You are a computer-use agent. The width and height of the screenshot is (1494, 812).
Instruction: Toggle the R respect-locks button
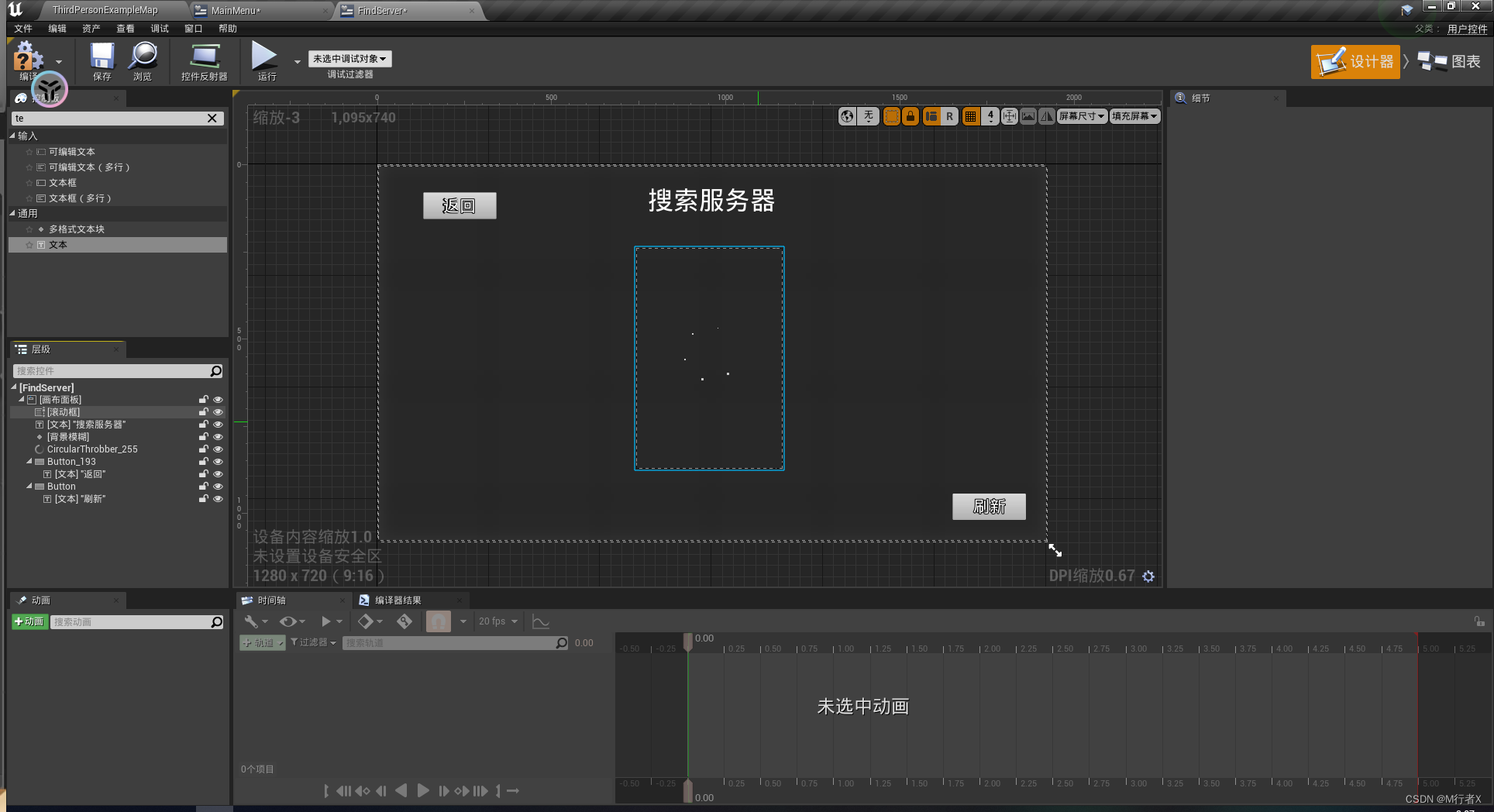click(x=949, y=116)
